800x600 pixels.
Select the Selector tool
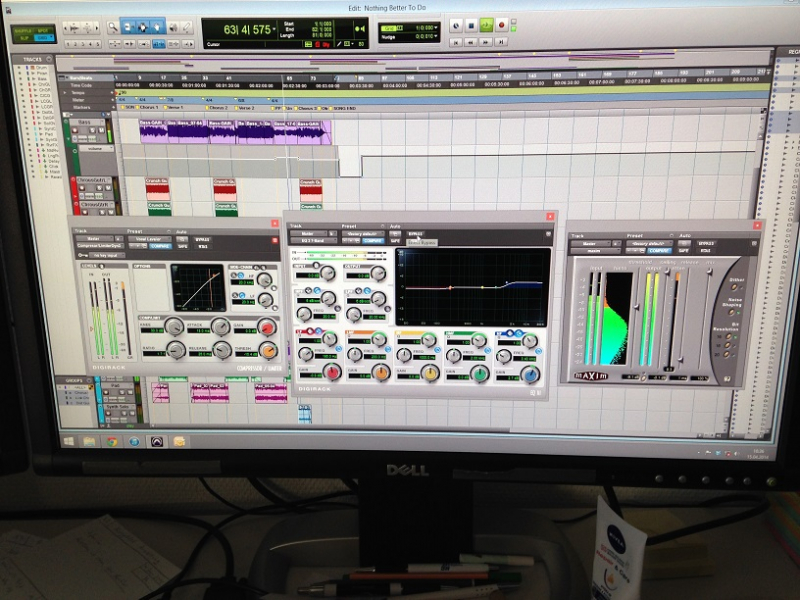pyautogui.click(x=143, y=27)
